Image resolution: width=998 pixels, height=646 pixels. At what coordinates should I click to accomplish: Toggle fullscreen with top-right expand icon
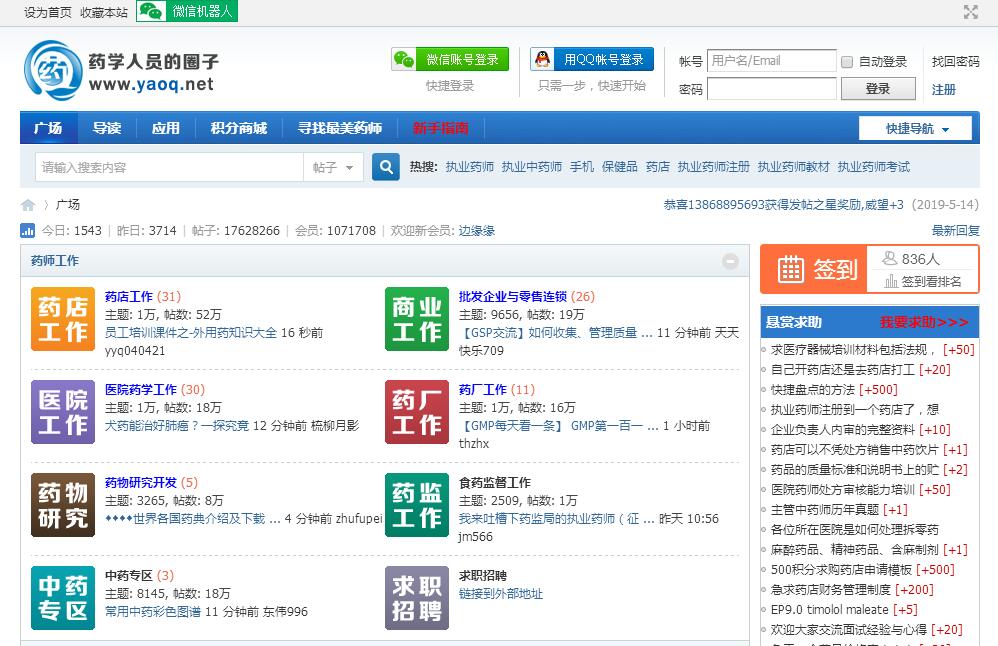970,12
